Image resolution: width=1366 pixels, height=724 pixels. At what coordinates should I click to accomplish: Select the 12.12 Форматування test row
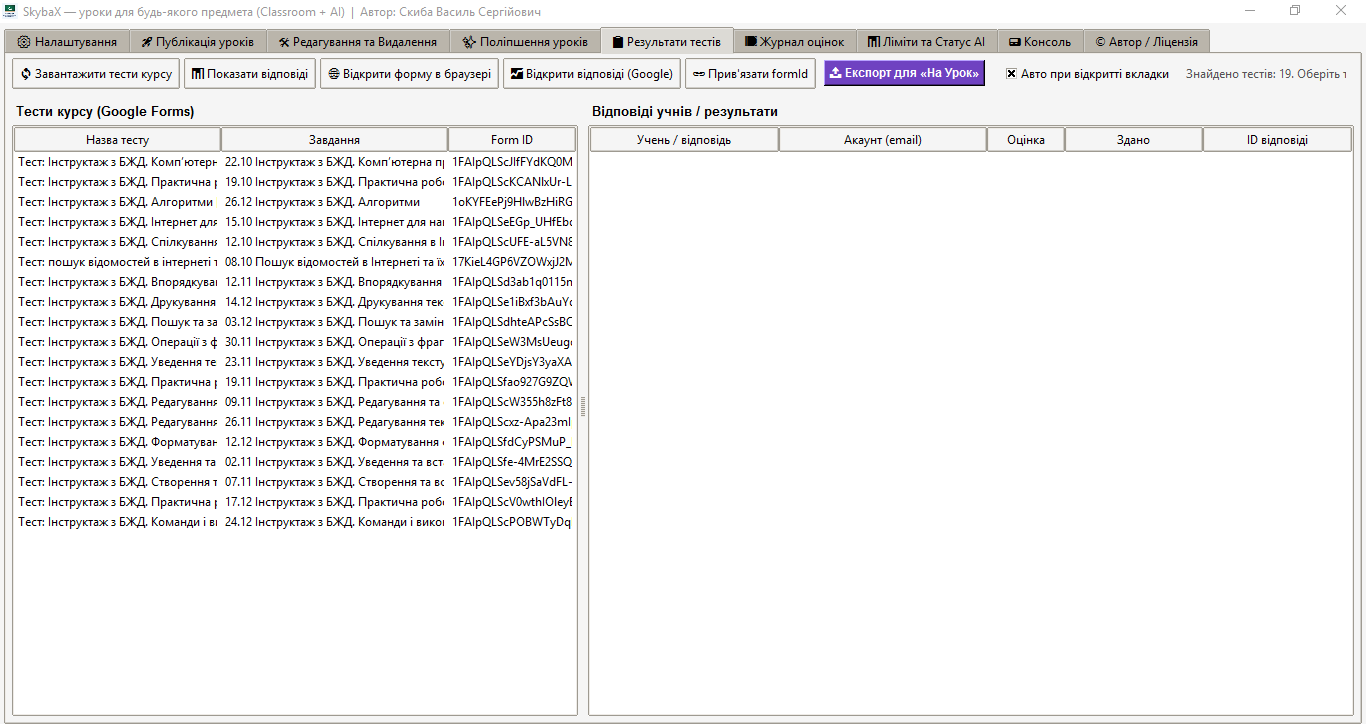coord(295,442)
